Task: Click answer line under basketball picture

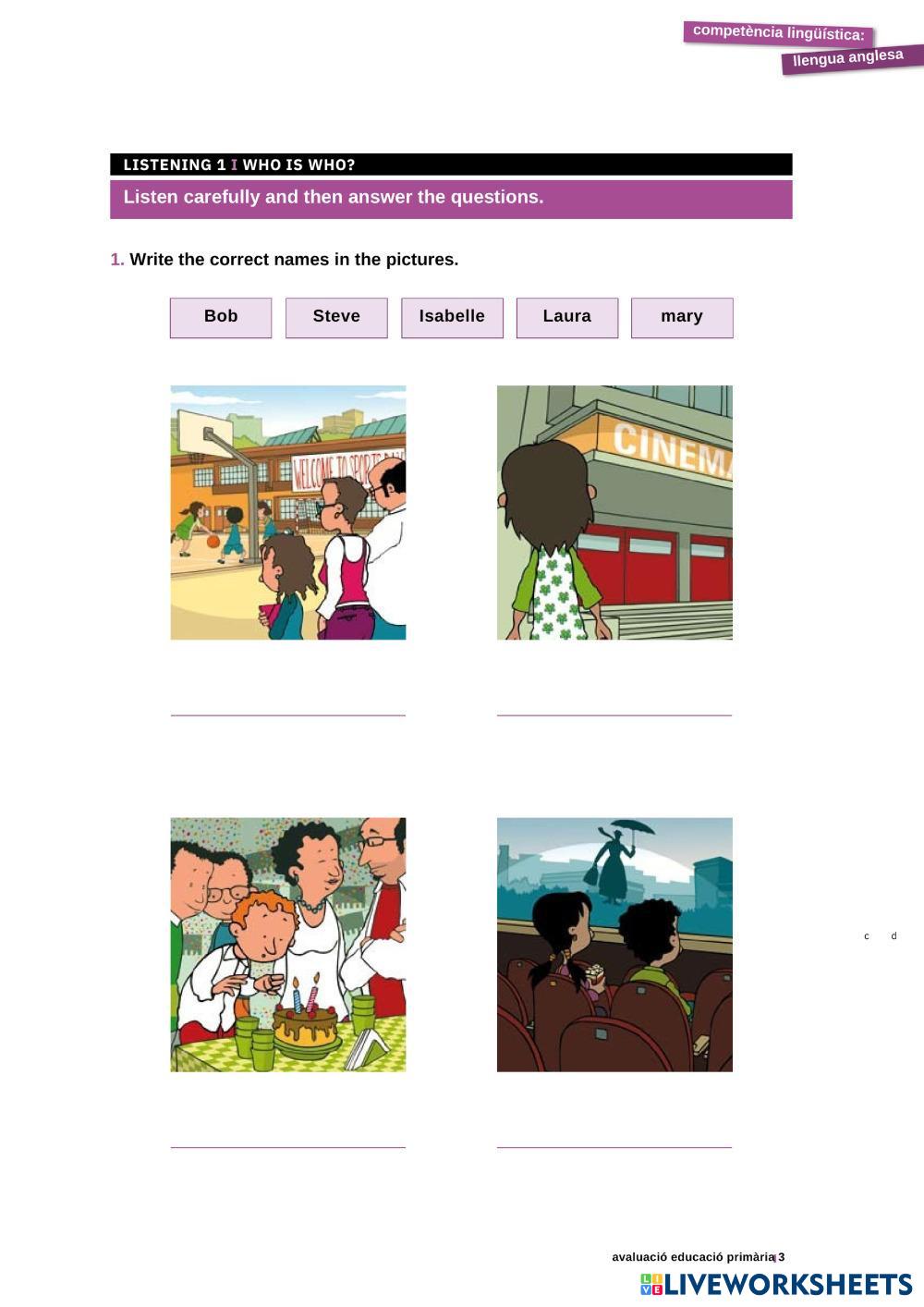Action: click(288, 715)
